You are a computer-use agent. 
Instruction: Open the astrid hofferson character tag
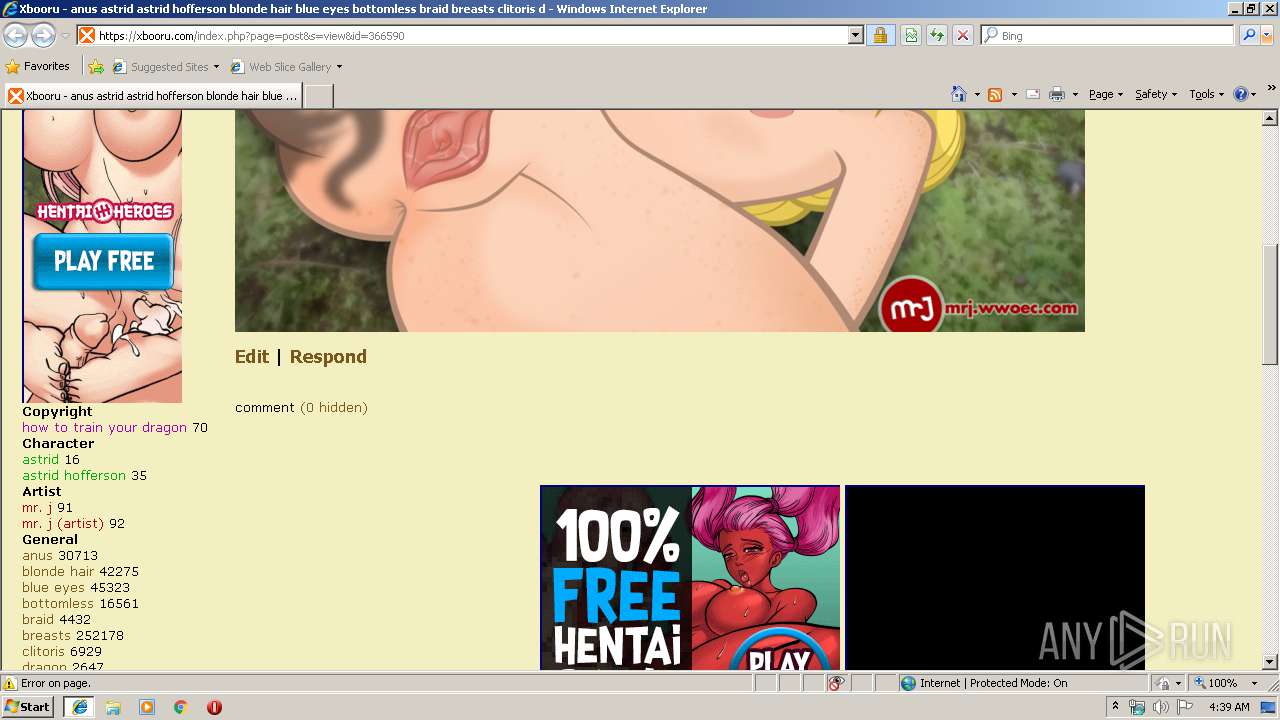[74, 476]
